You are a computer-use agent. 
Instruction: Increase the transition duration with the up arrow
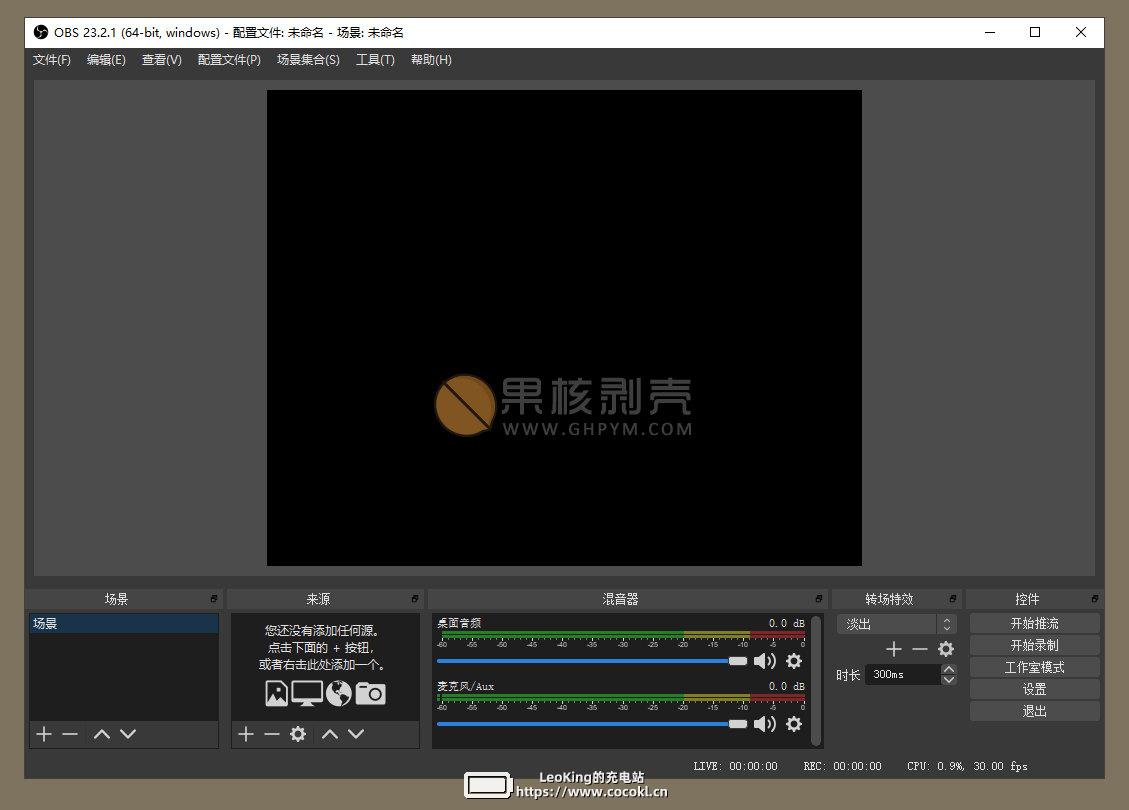click(x=949, y=670)
